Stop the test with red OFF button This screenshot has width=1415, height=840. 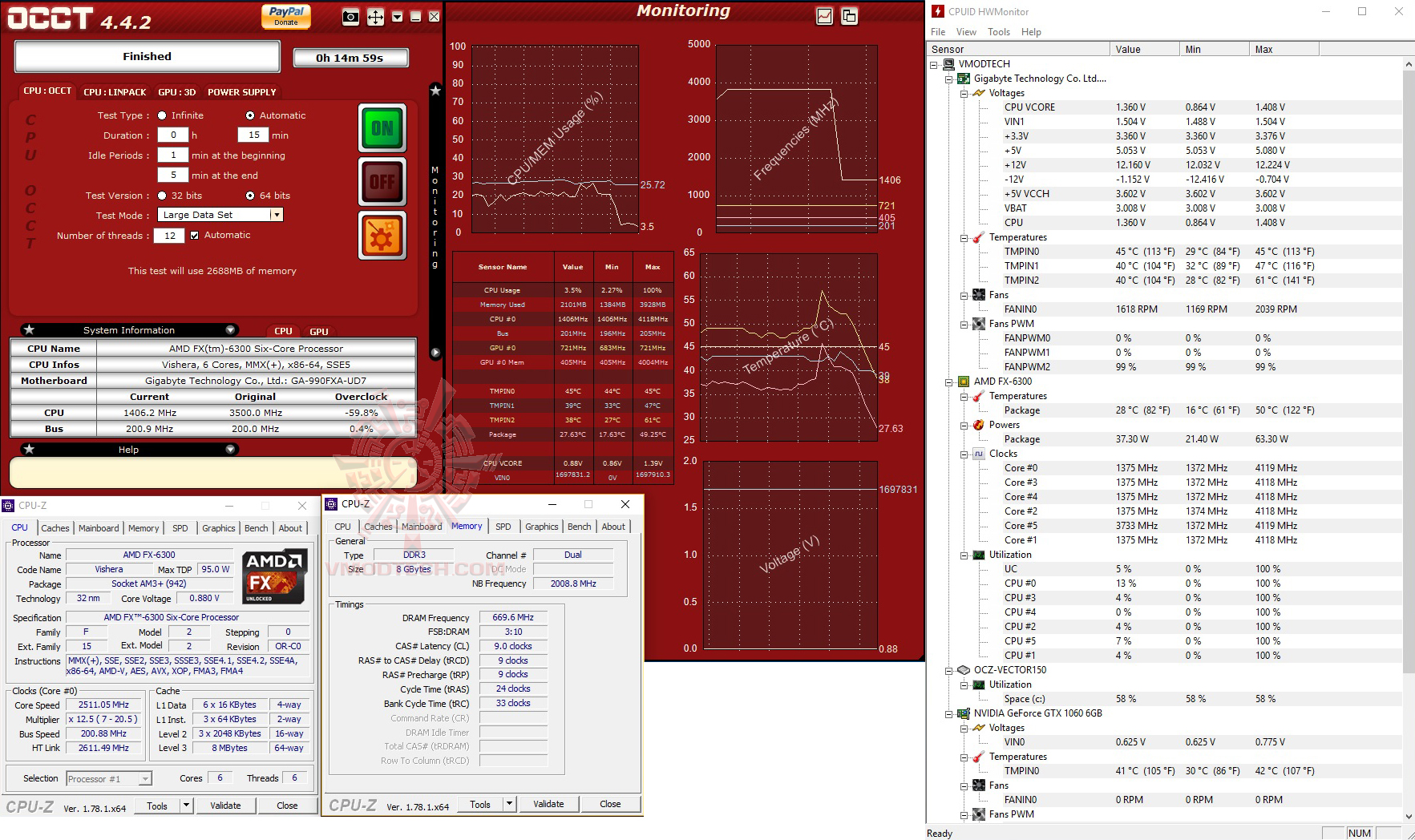382,182
